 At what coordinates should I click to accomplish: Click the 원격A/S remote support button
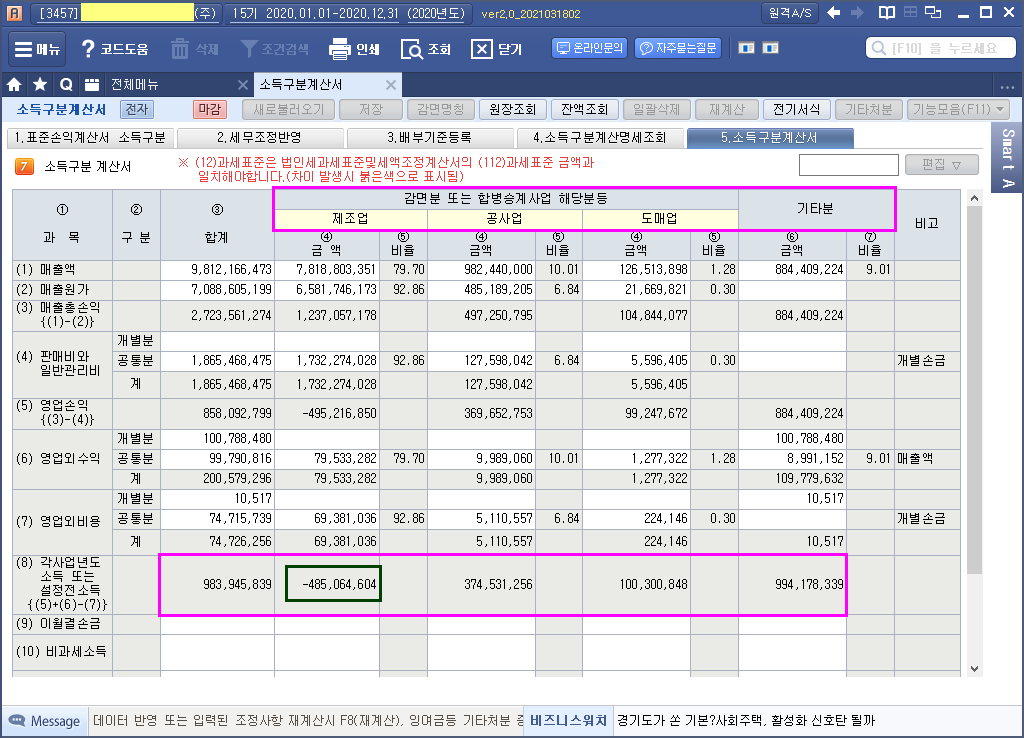pos(790,13)
